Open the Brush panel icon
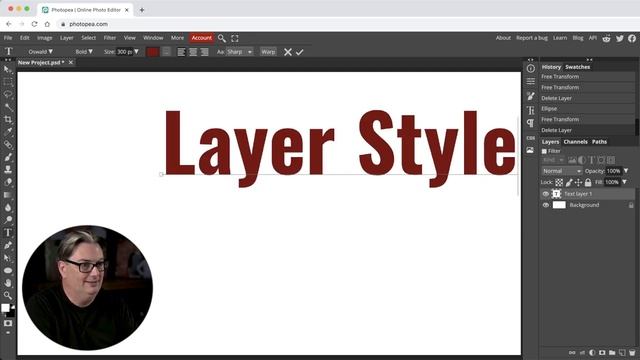Image resolution: width=640 pixels, height=360 pixels. pyautogui.click(x=531, y=96)
